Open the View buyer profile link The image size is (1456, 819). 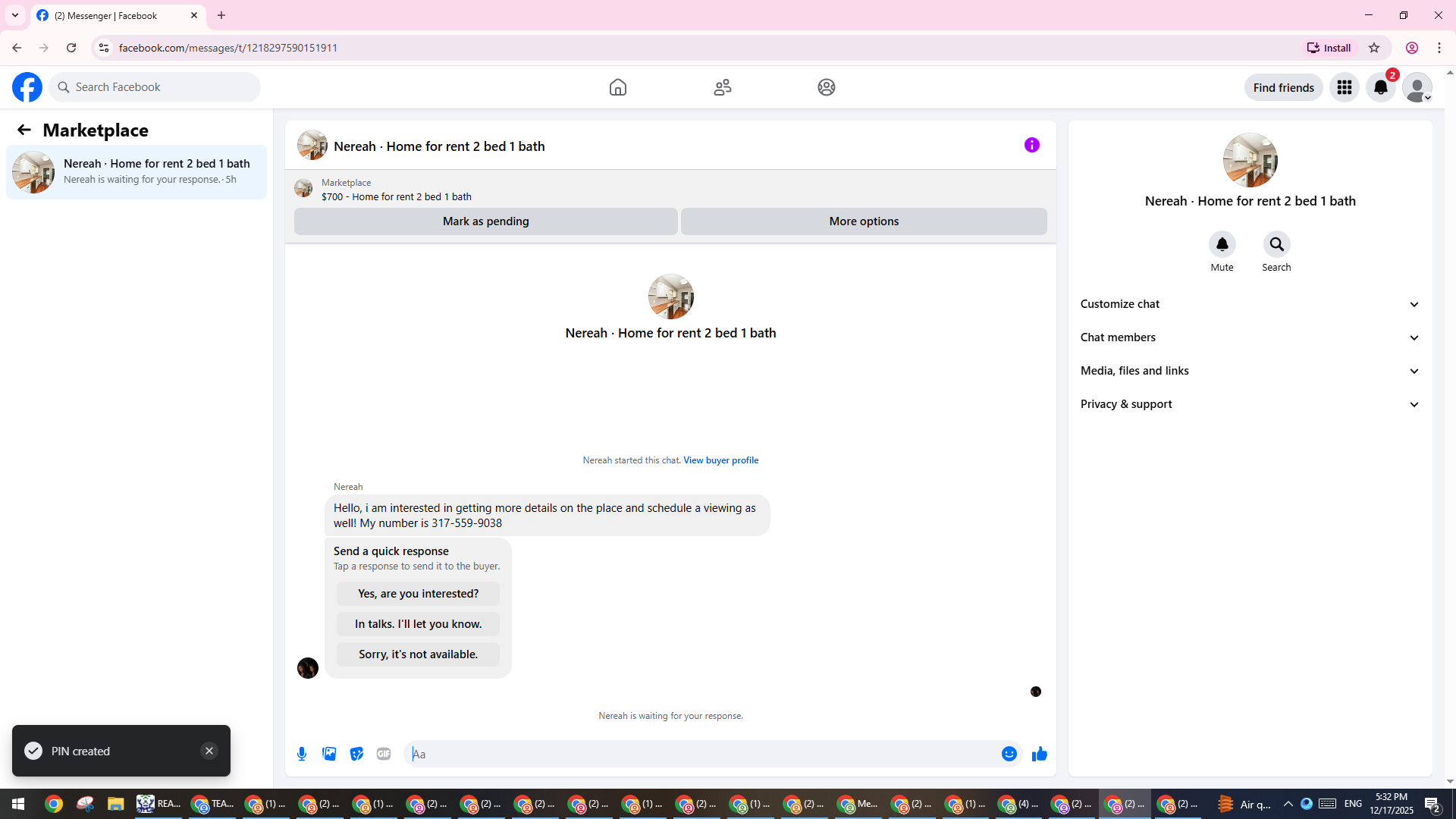tap(720, 460)
